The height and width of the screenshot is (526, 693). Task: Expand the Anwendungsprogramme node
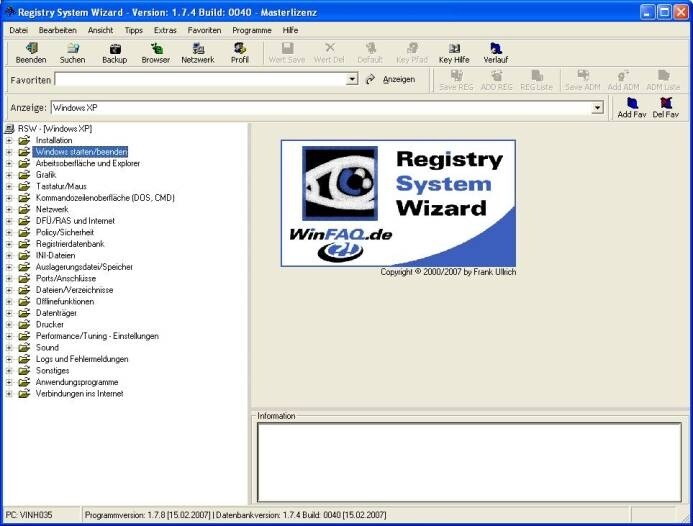pos(9,382)
